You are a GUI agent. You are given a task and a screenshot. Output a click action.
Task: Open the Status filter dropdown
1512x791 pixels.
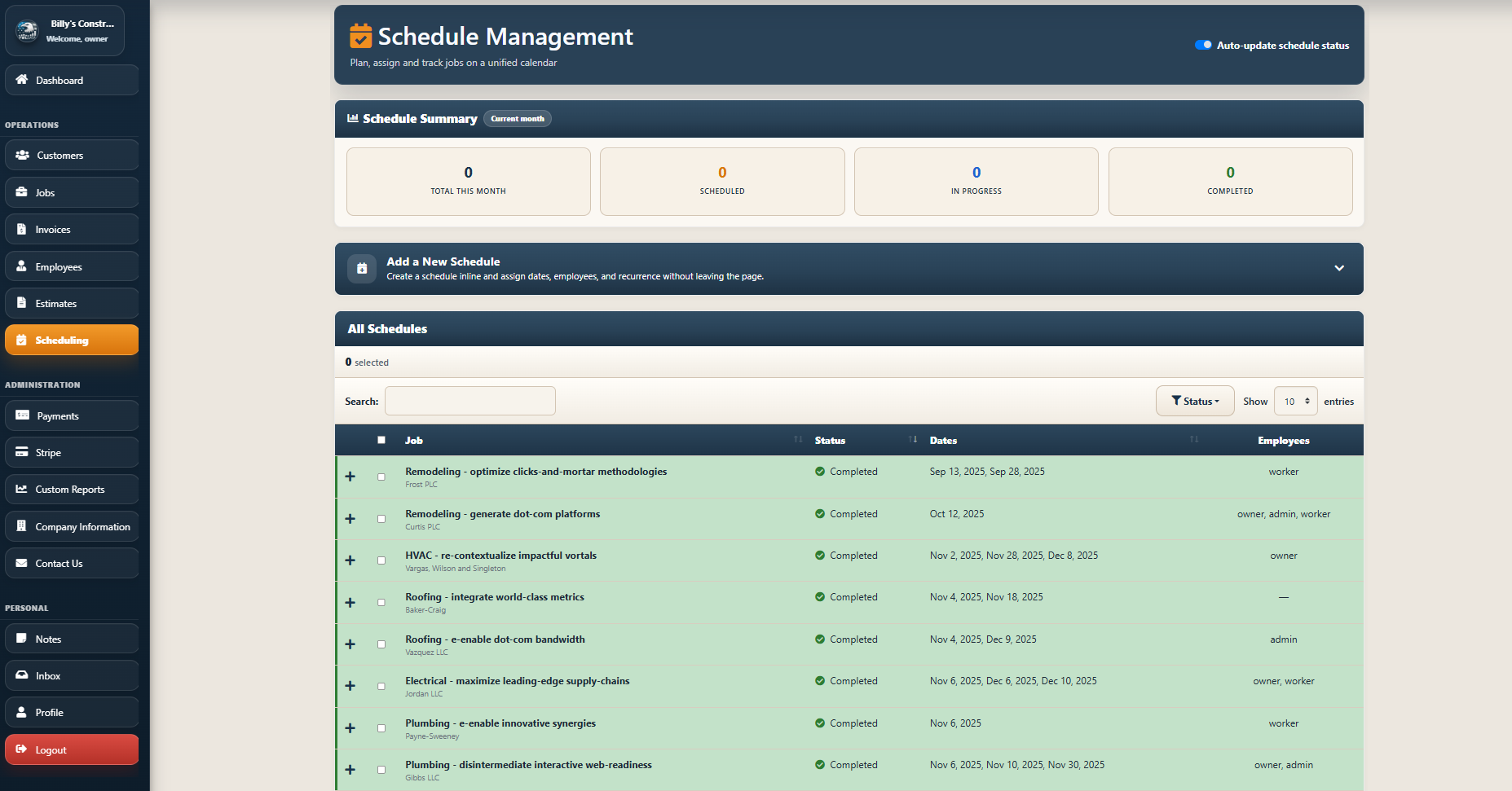point(1195,400)
